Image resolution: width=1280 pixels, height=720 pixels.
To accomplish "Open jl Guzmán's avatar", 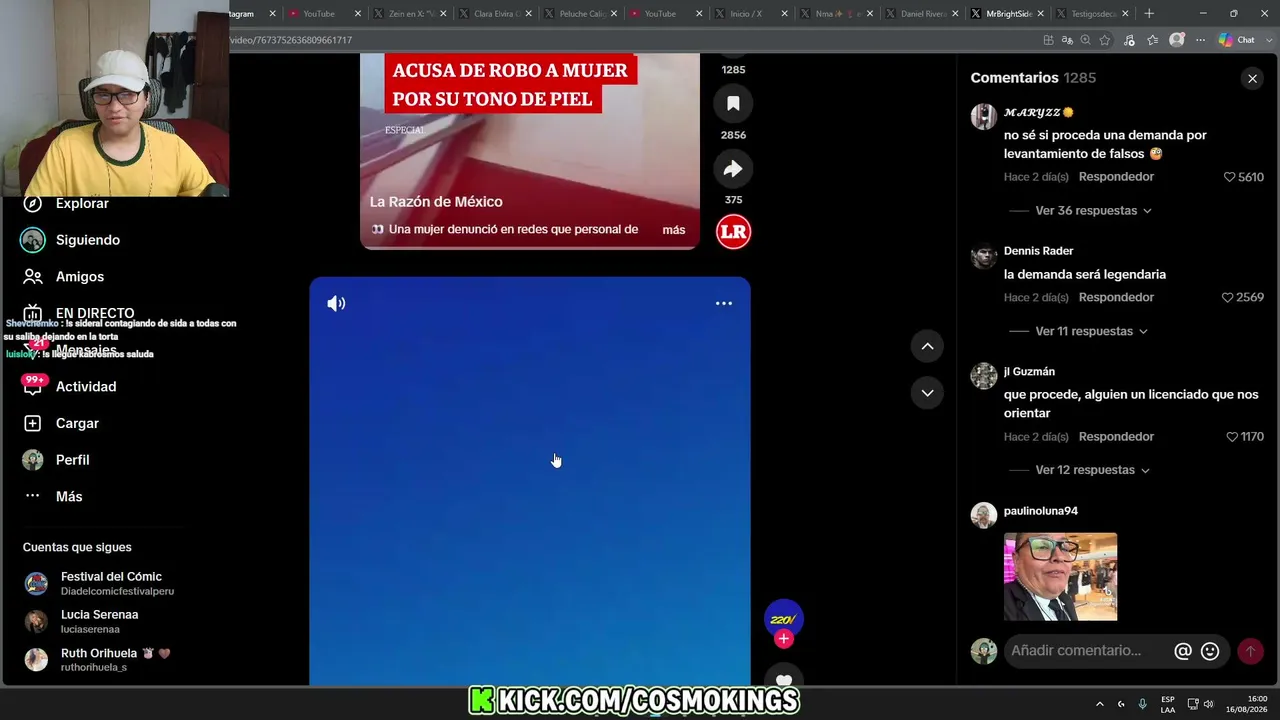I will (984, 376).
